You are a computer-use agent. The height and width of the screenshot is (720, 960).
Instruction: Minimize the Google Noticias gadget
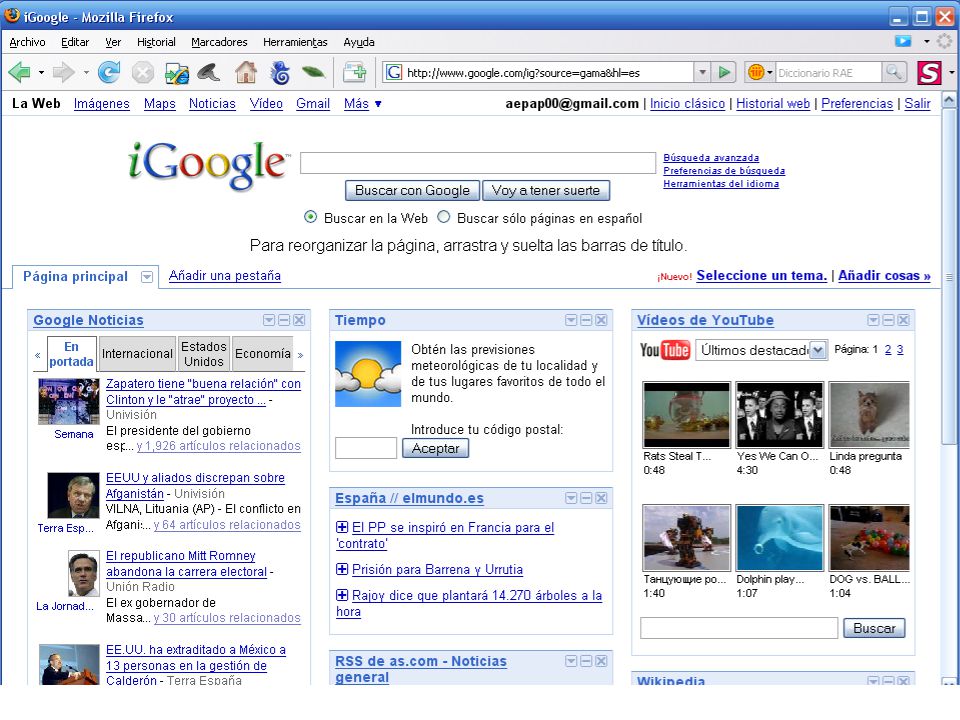[284, 320]
